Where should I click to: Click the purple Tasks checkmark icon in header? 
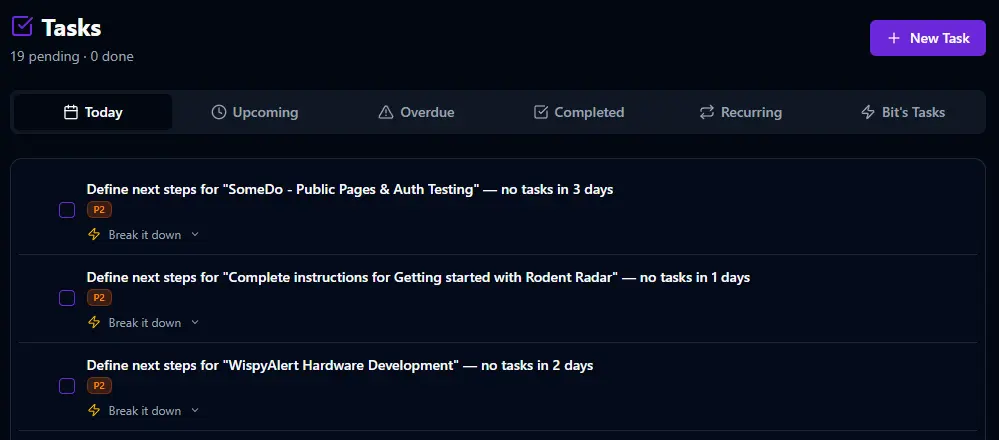[x=22, y=27]
